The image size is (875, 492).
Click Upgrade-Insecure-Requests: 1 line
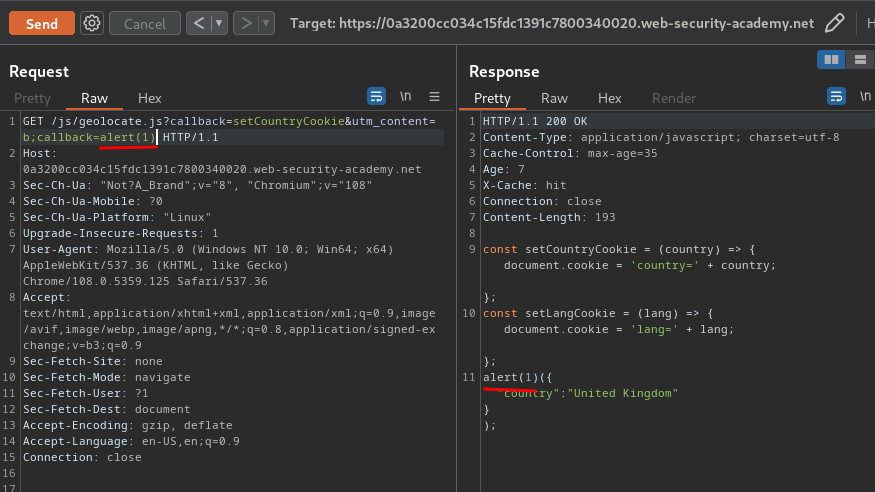[121, 233]
